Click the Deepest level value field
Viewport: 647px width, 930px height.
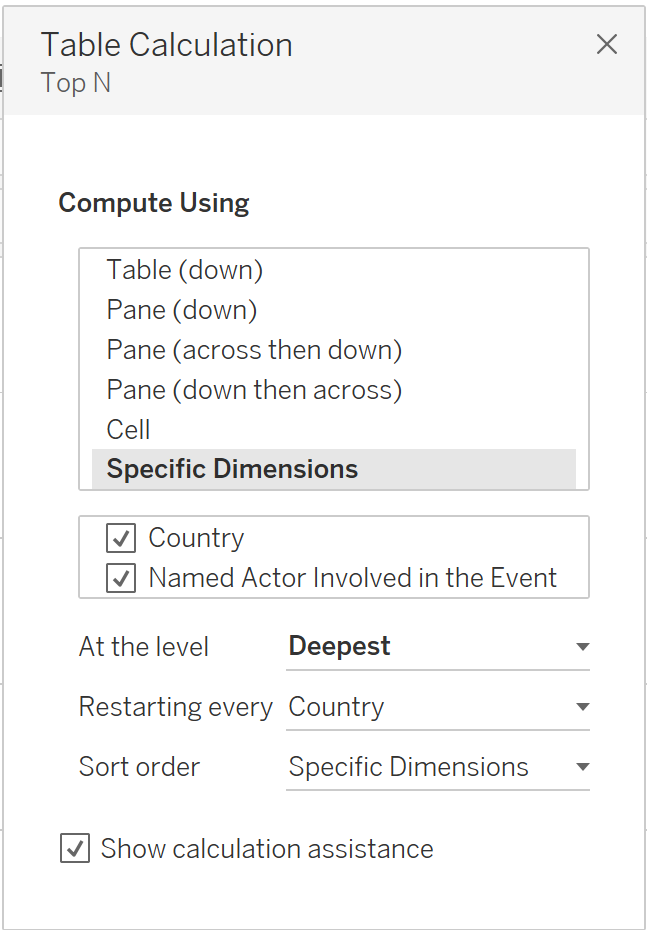339,647
